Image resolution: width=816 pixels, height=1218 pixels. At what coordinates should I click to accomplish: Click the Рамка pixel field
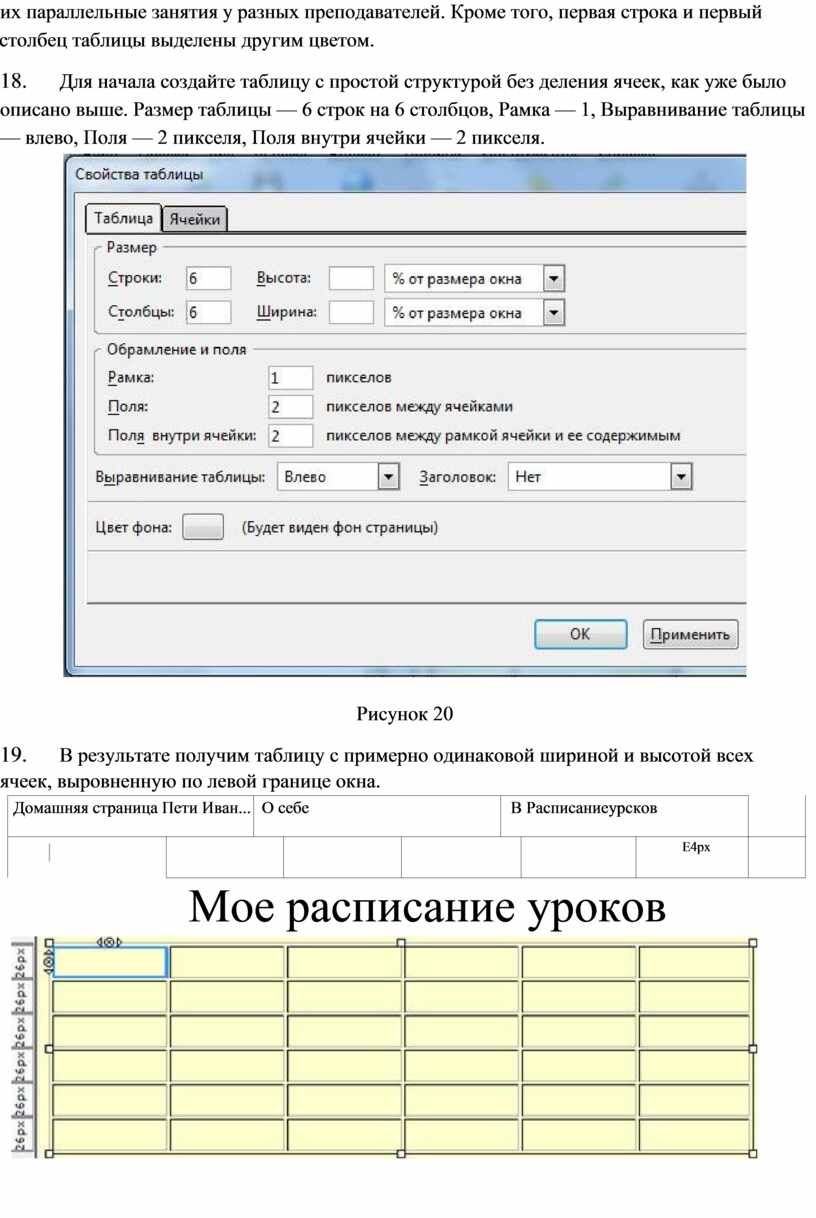point(290,378)
